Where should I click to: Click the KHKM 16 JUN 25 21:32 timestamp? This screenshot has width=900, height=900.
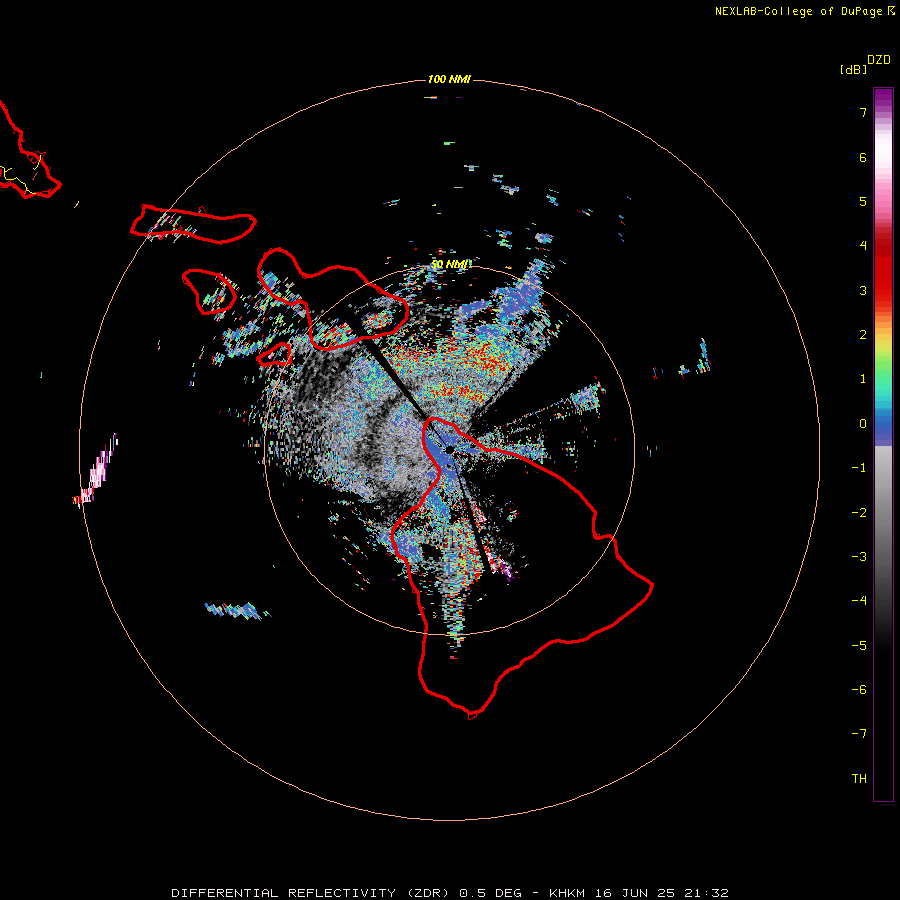(x=638, y=893)
